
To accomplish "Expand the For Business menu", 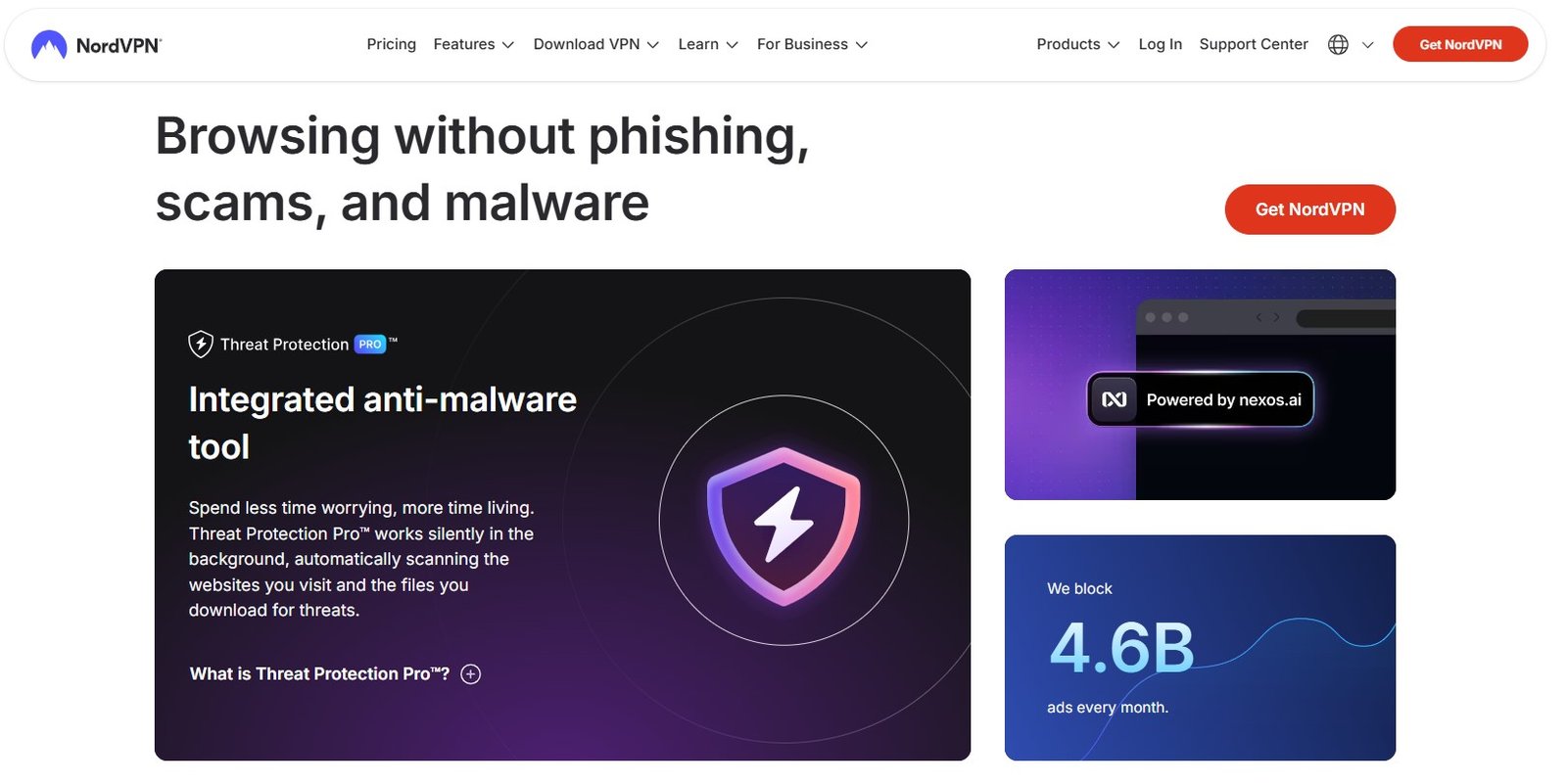I will tap(812, 45).
